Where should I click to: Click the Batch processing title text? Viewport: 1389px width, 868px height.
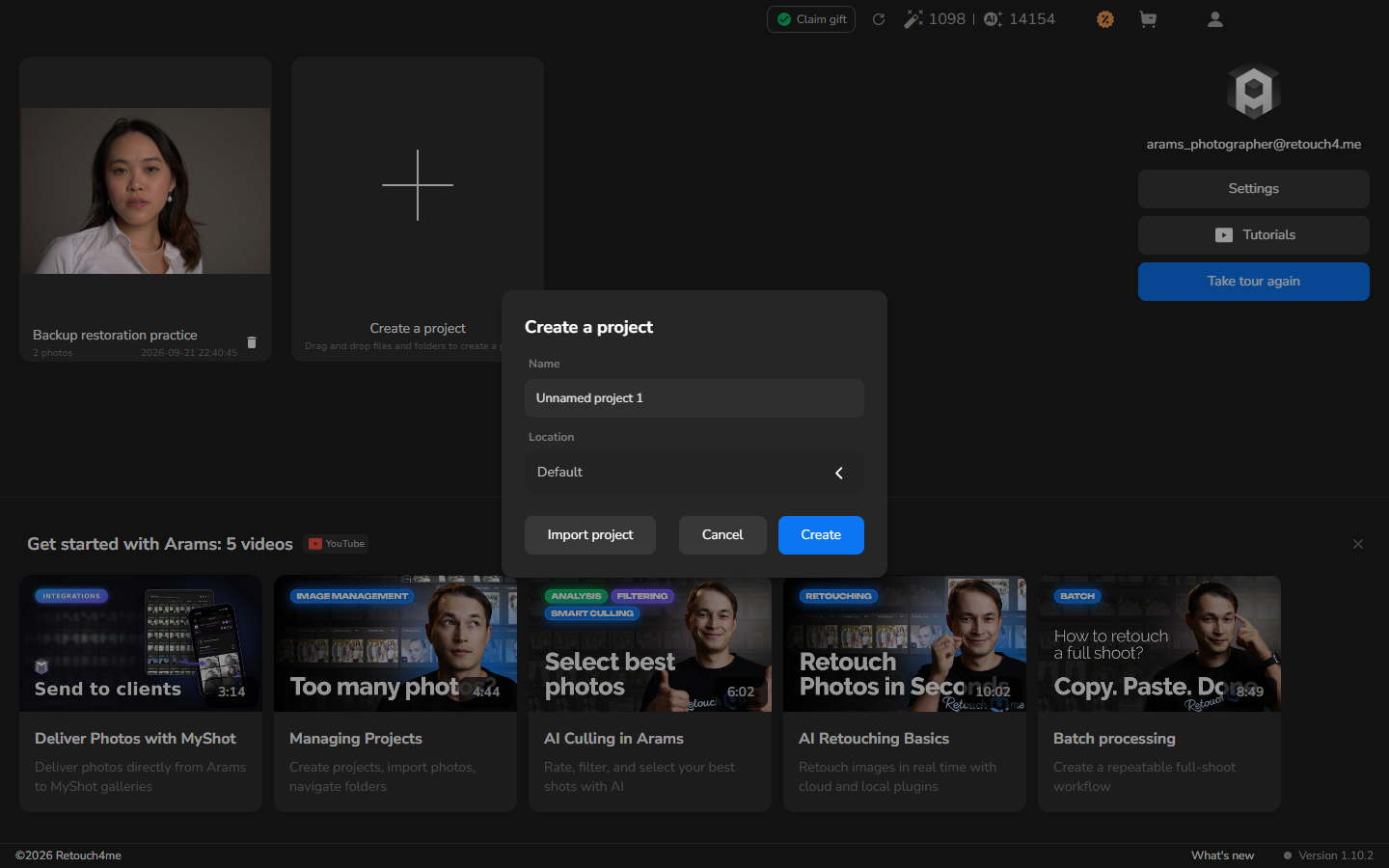point(1114,739)
